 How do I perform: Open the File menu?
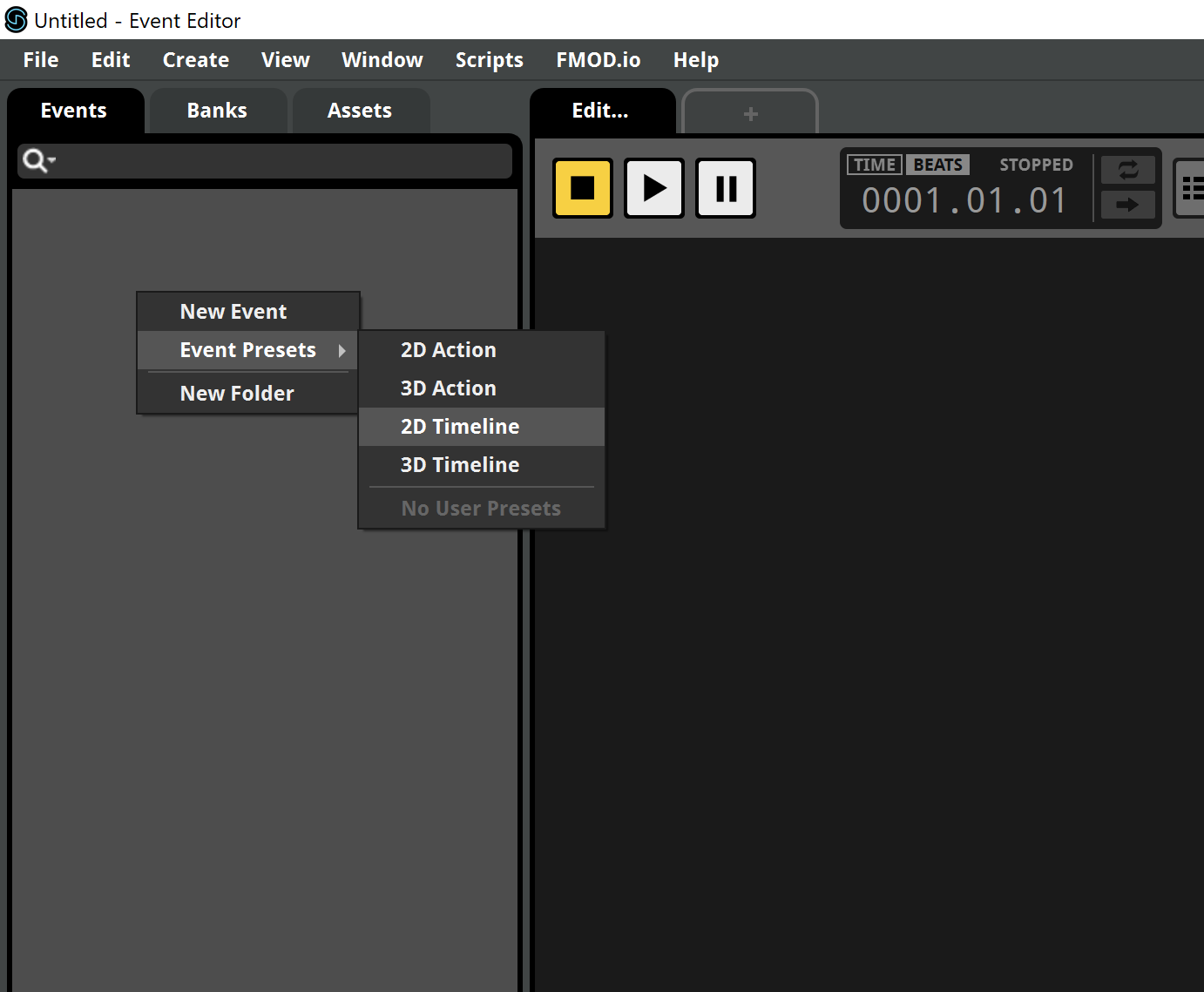[x=41, y=60]
